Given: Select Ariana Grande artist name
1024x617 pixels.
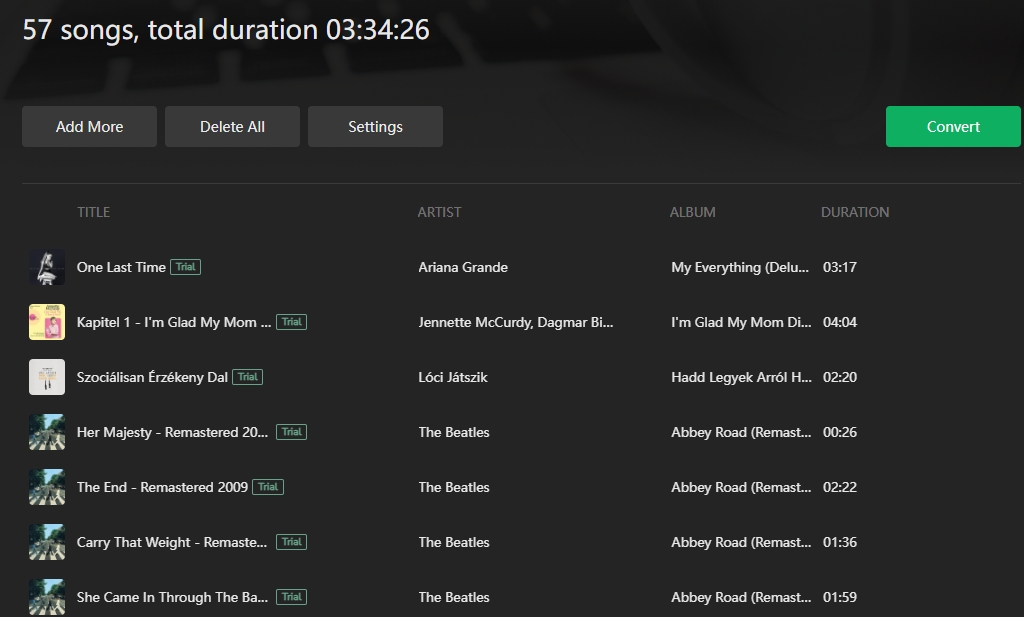Looking at the screenshot, I should [463, 267].
